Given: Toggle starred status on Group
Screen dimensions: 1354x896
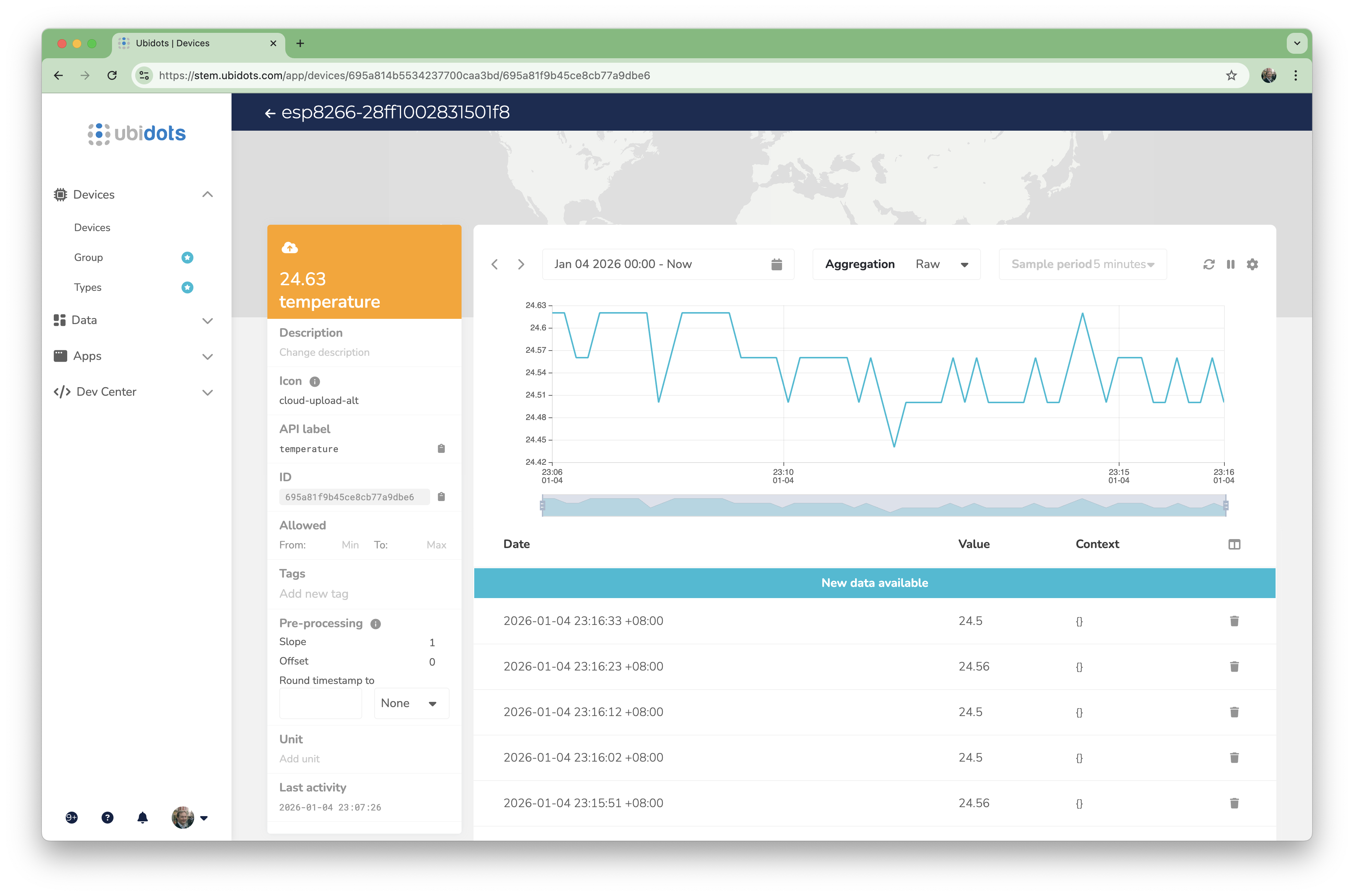Looking at the screenshot, I should [187, 257].
